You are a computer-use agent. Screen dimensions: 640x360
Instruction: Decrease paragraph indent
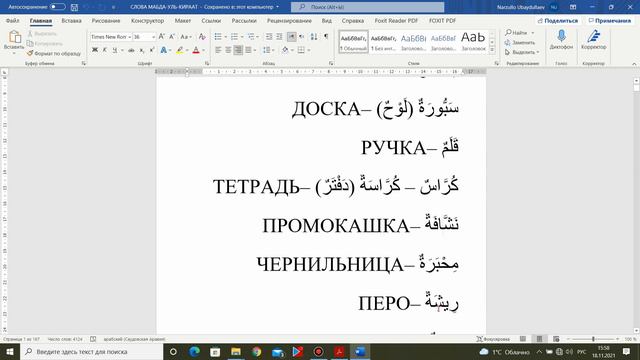coord(269,37)
